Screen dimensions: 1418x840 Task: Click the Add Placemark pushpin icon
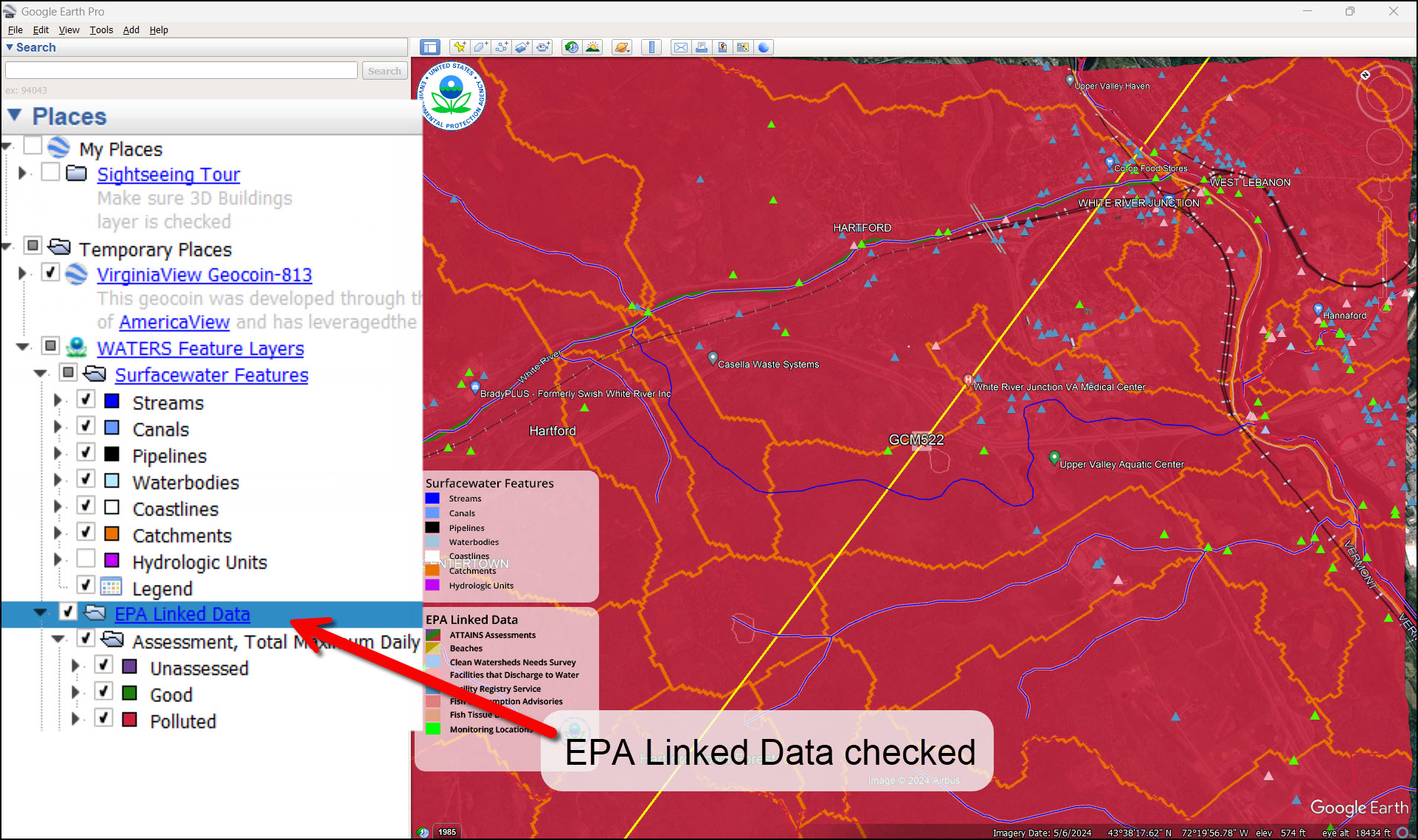(459, 47)
